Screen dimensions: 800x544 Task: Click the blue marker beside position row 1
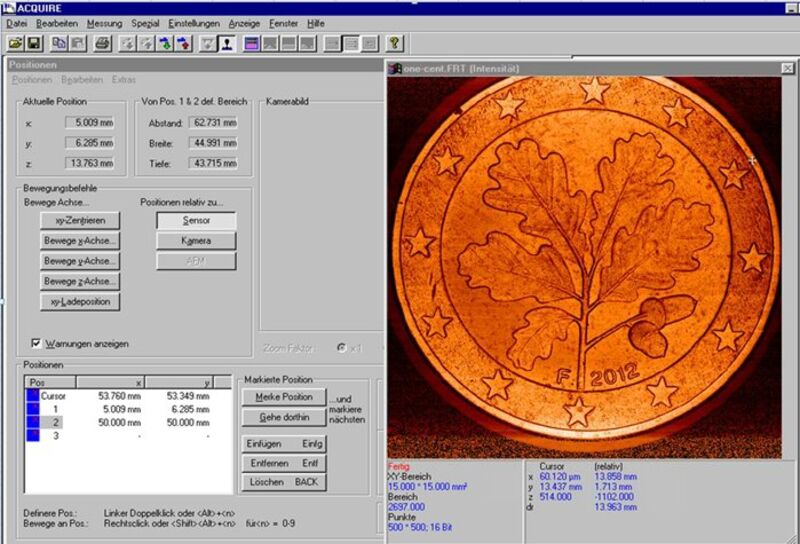[x=33, y=409]
